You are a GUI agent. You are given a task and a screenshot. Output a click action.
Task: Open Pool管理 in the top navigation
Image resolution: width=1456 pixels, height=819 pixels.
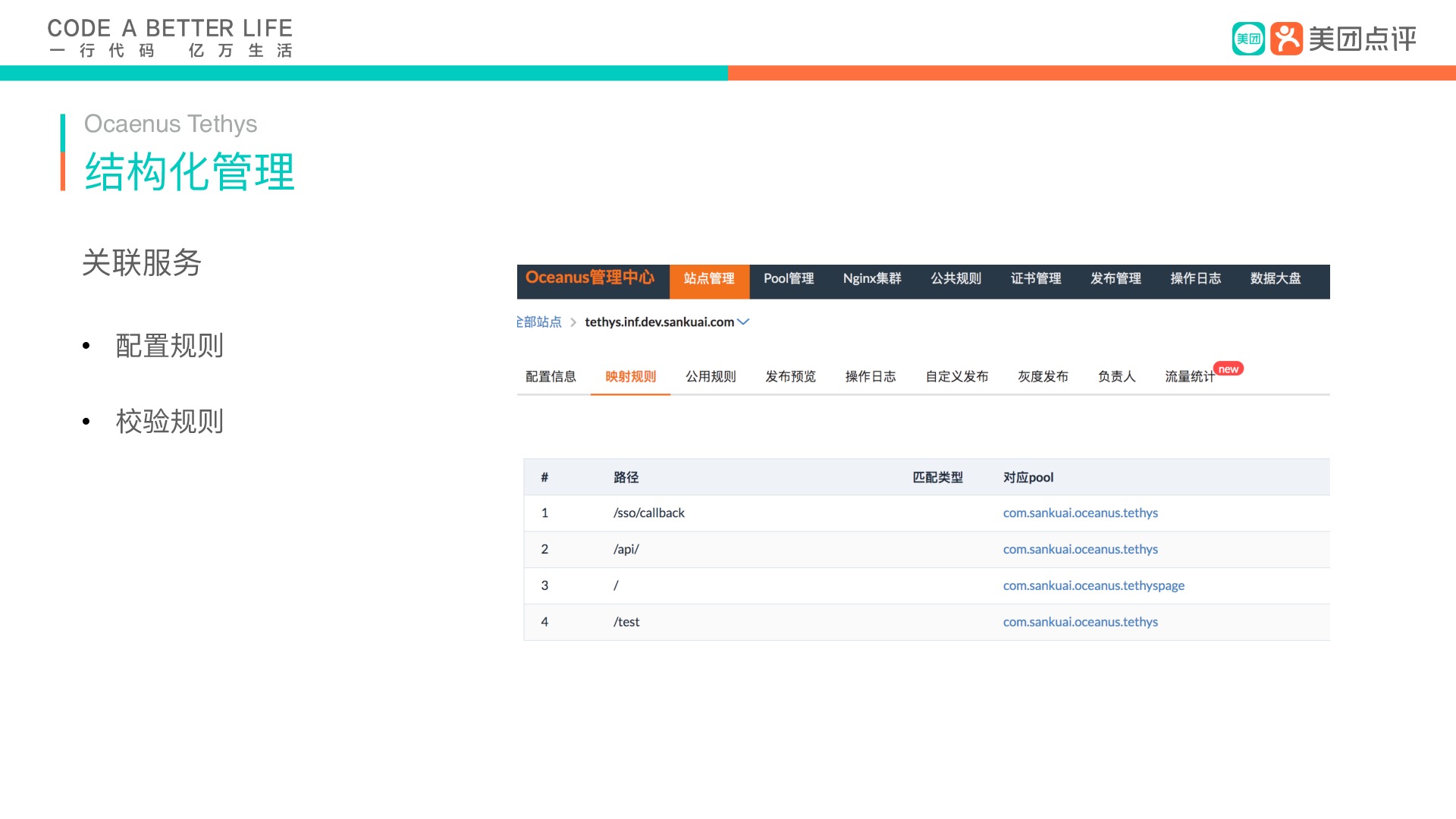[789, 278]
